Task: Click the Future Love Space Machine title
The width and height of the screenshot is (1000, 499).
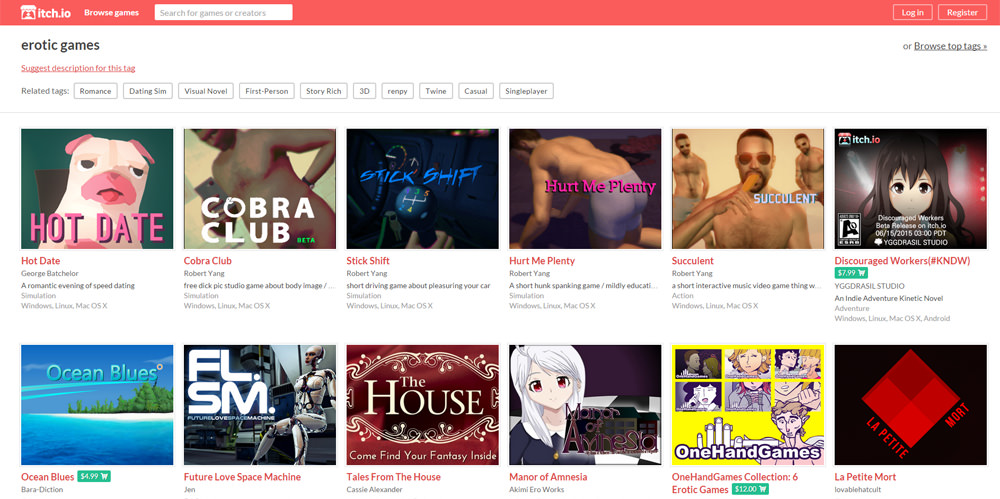Action: pyautogui.click(x=242, y=477)
